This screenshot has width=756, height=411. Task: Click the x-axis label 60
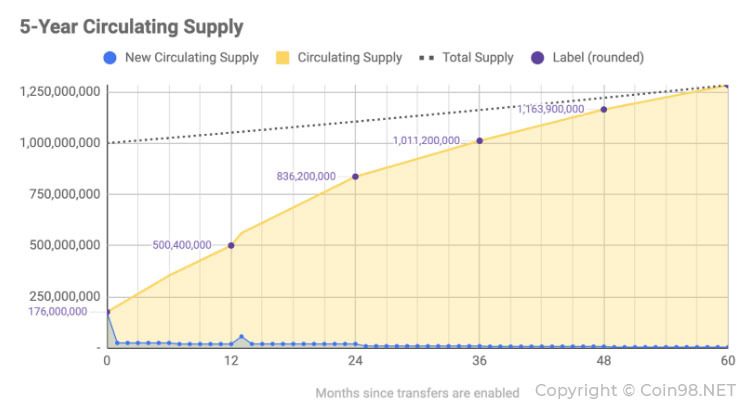728,361
